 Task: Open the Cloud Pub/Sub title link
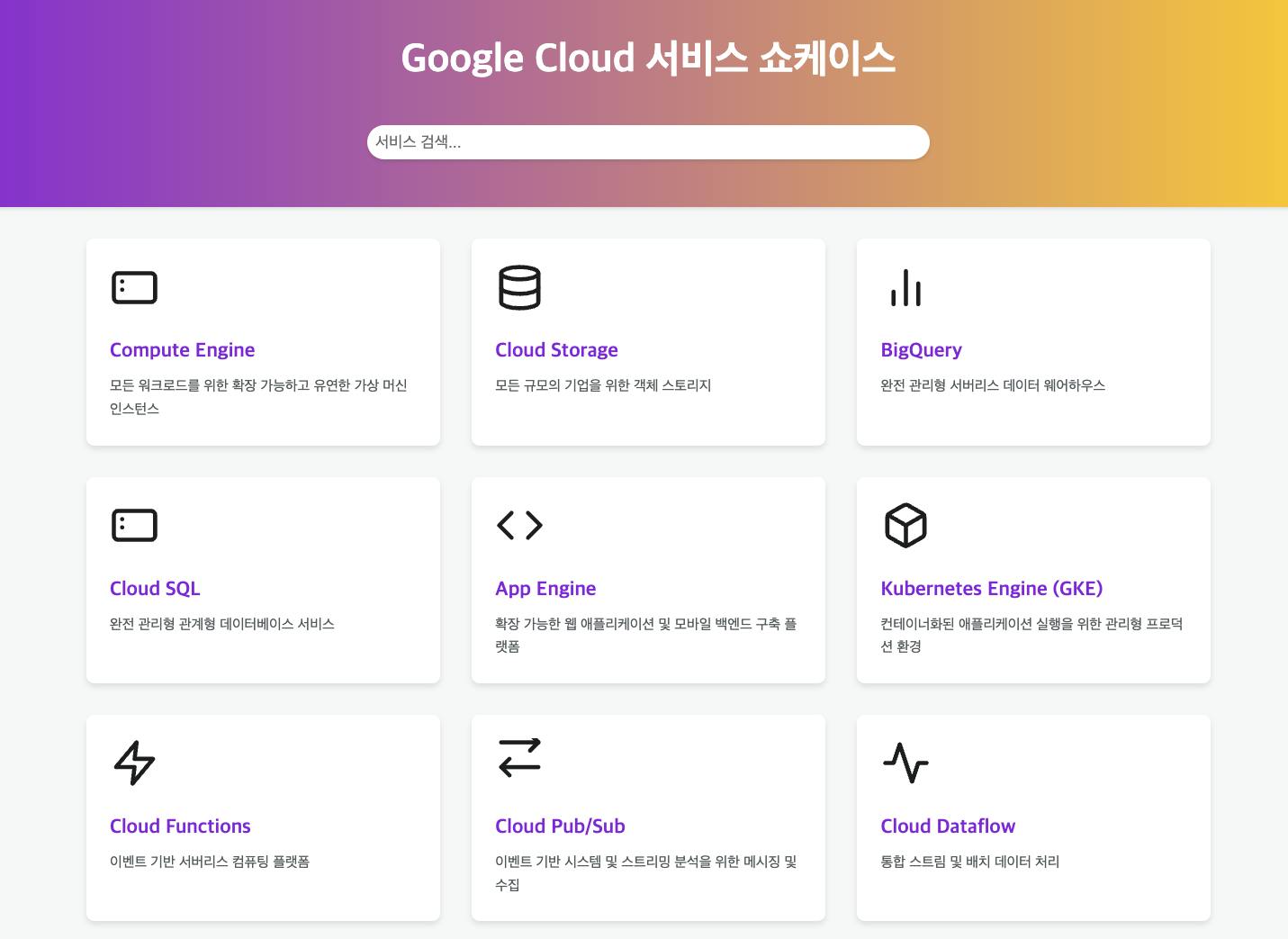[560, 826]
